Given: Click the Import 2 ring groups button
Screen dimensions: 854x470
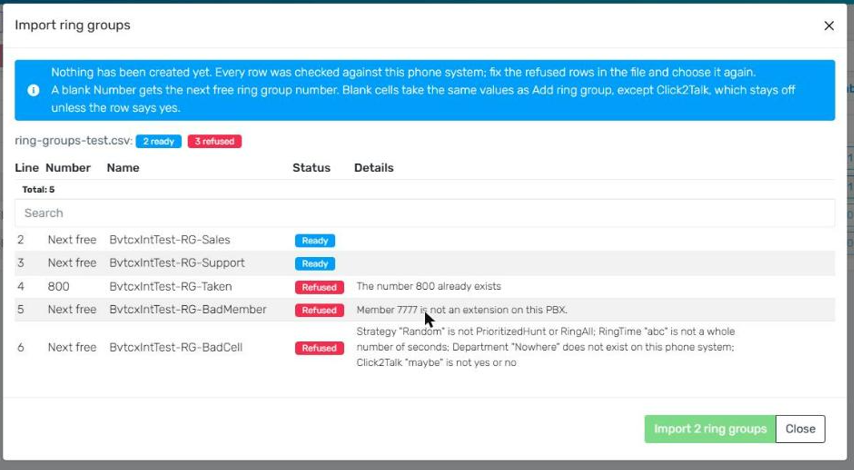Looking at the screenshot, I should [x=710, y=429].
